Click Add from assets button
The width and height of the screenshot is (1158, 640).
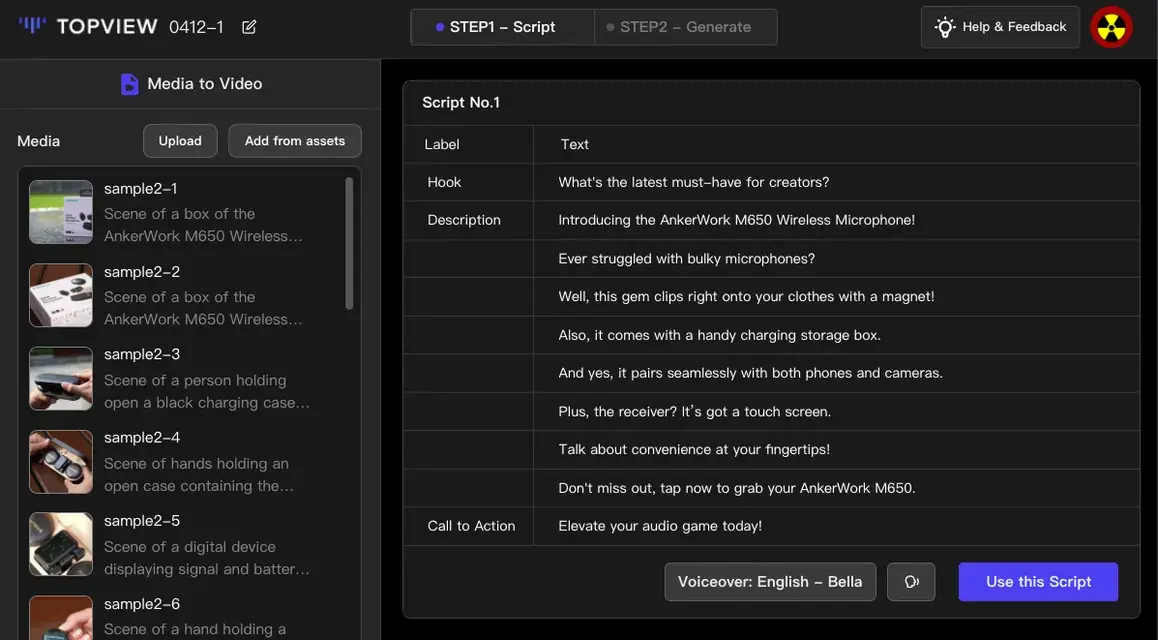coord(295,141)
